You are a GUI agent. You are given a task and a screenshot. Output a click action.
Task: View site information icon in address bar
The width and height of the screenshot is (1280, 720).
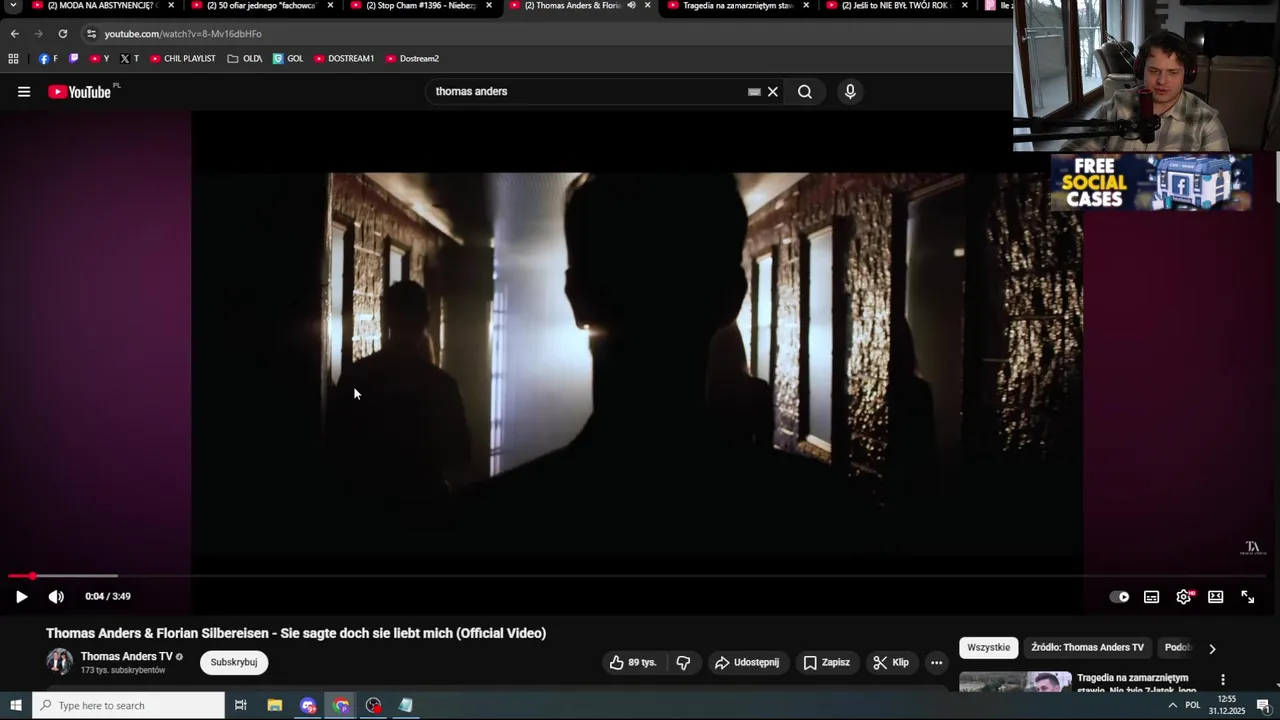(x=91, y=33)
